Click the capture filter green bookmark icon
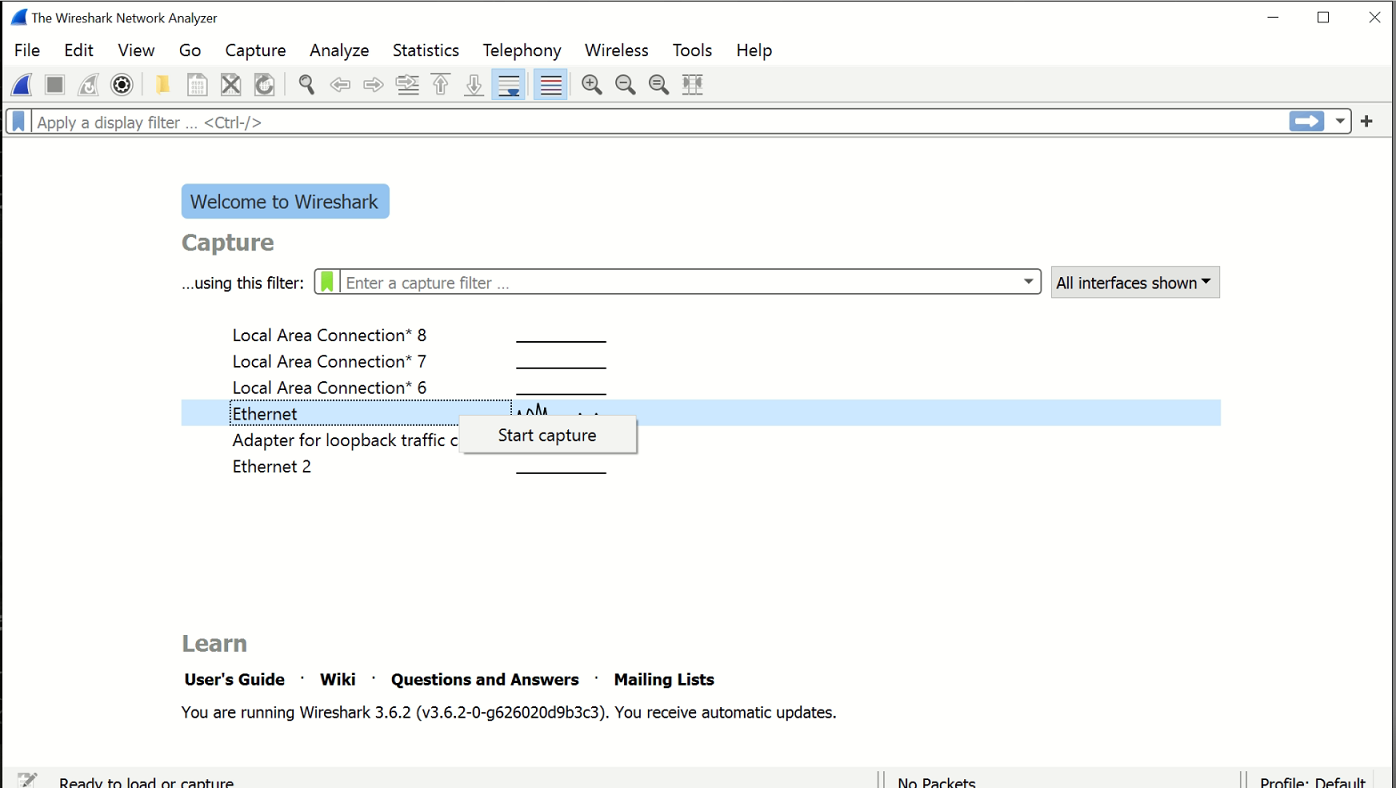 point(327,283)
